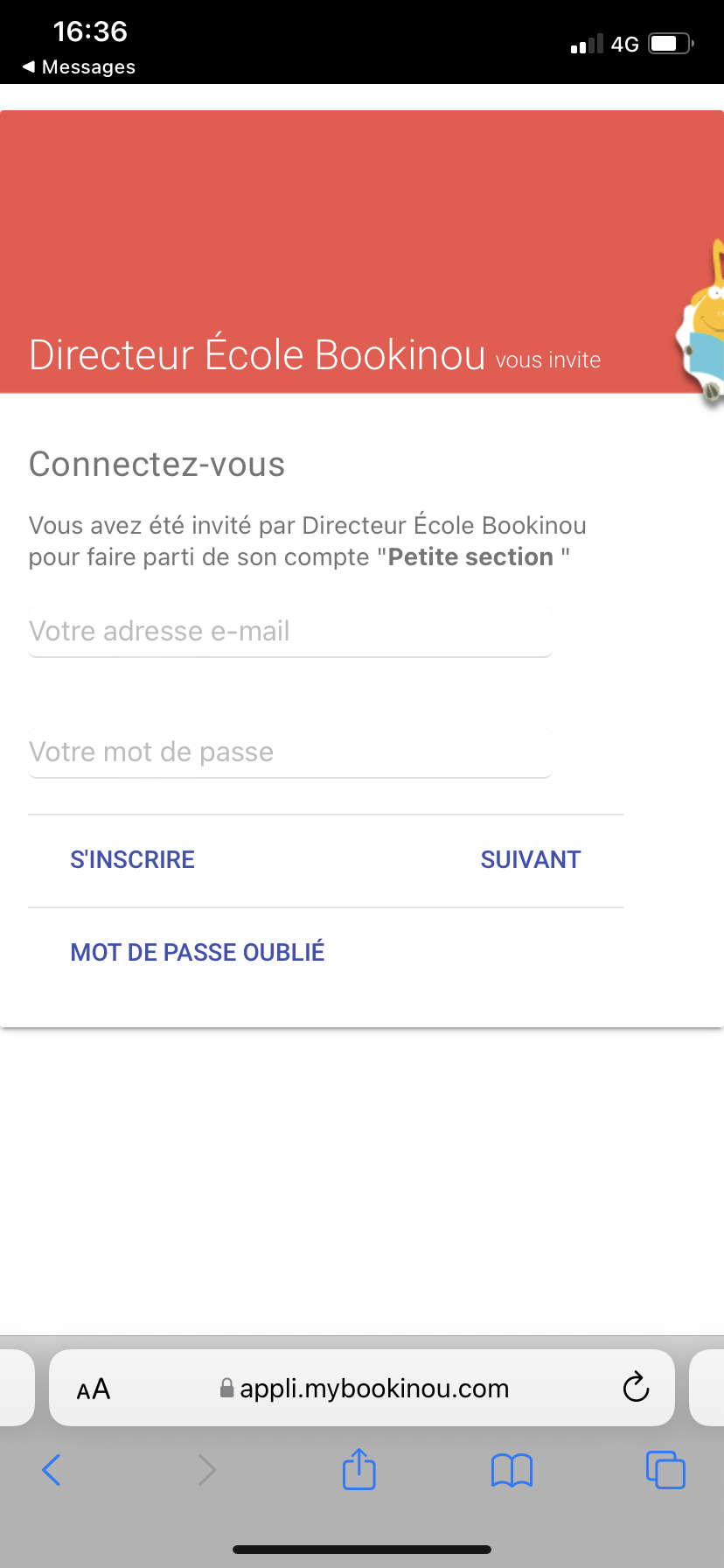Tap the Bookinou mascot illustration
The height and width of the screenshot is (1568, 724).
pos(702,322)
